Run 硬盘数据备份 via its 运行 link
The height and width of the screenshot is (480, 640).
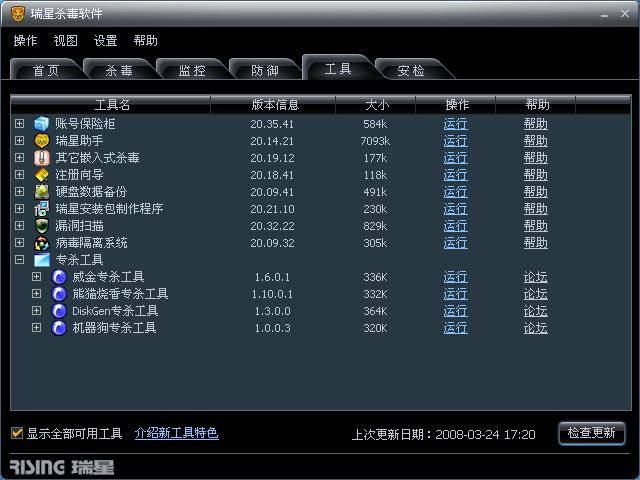[456, 192]
